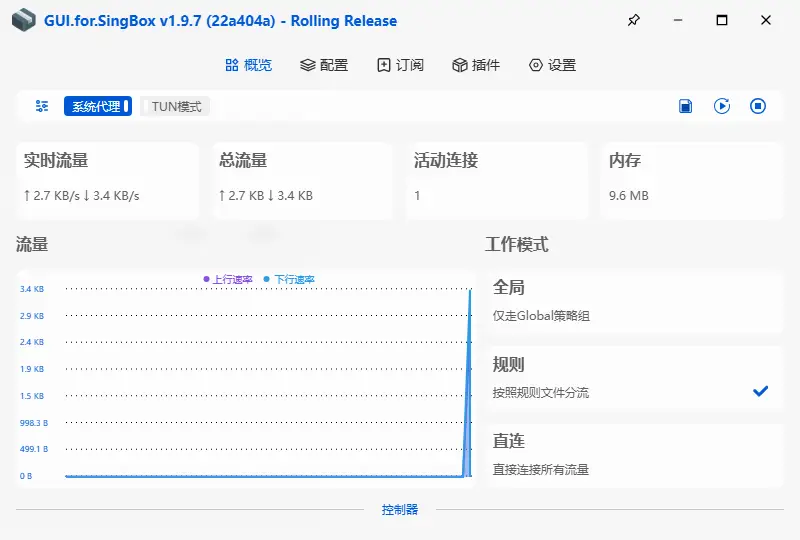This screenshot has width=800, height=540.
Task: Click the 内存 memory card
Action: [692, 180]
